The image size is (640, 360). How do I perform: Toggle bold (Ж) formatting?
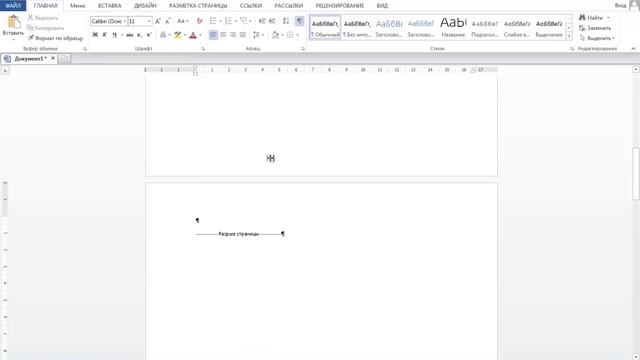[x=95, y=35]
